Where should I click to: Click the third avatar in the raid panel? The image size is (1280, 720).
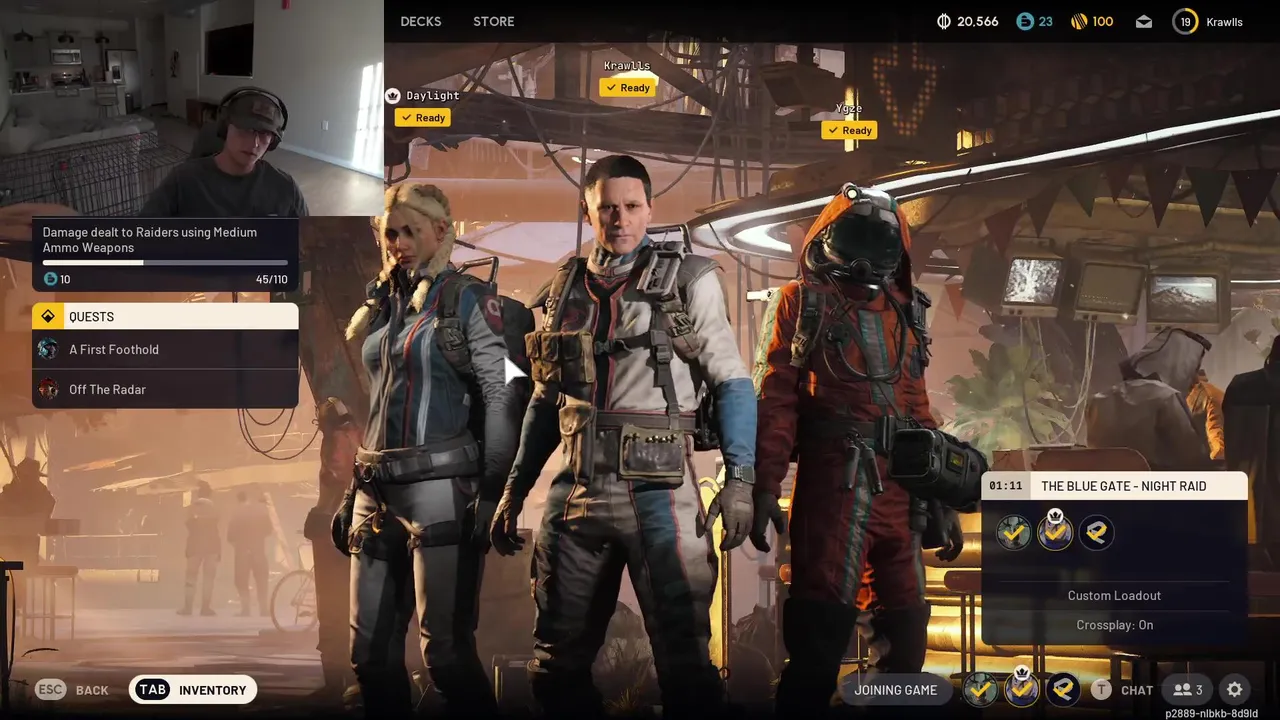tap(1096, 533)
